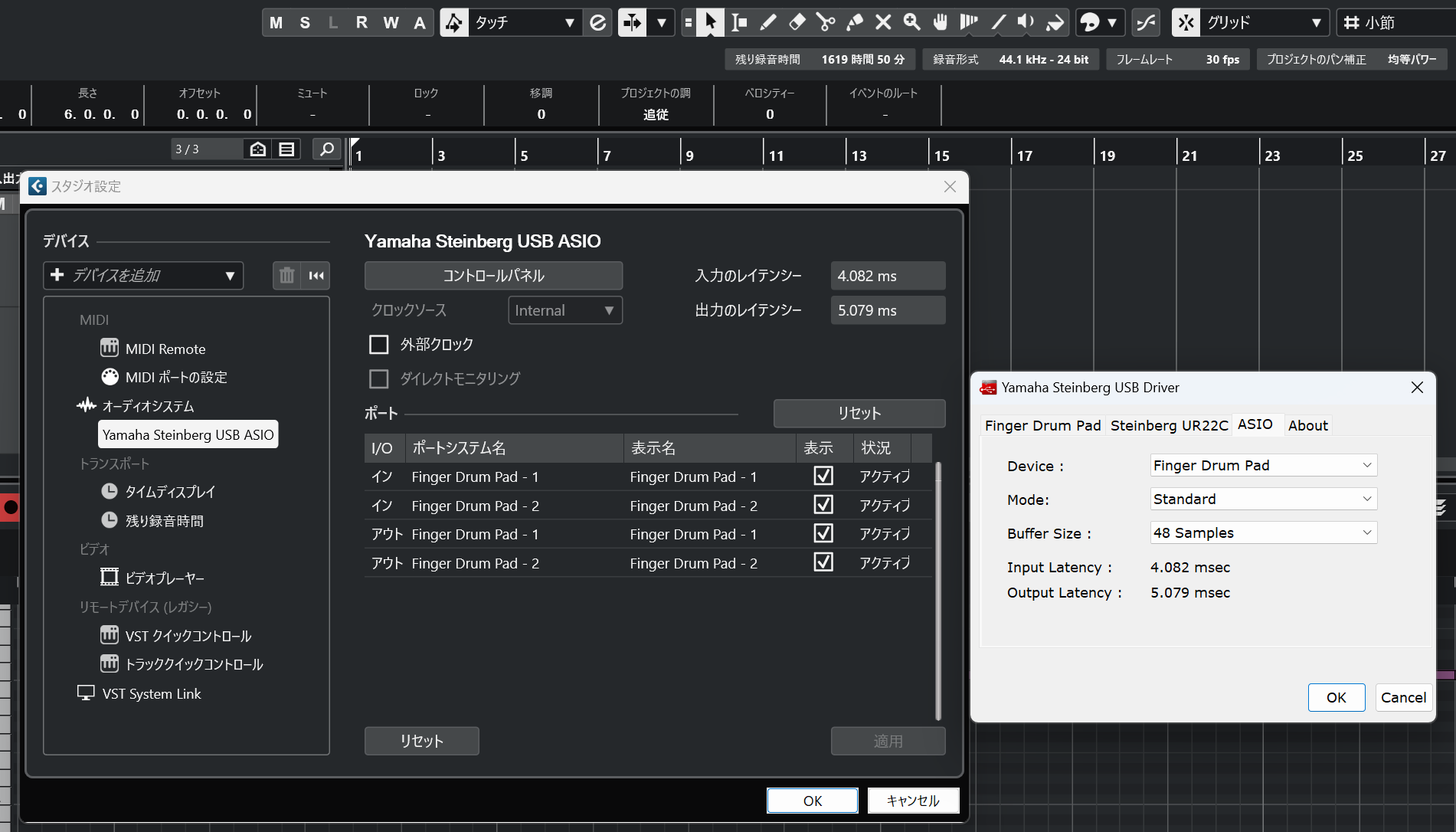This screenshot has width=1456, height=832.
Task: Select the Zoom magnifier tool
Action: (911, 22)
